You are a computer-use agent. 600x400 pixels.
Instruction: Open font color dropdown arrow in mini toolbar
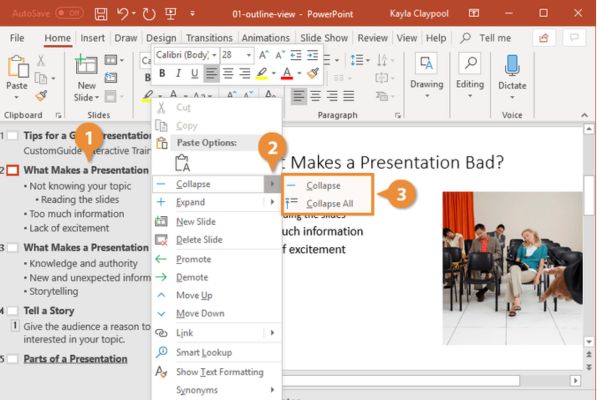click(299, 73)
